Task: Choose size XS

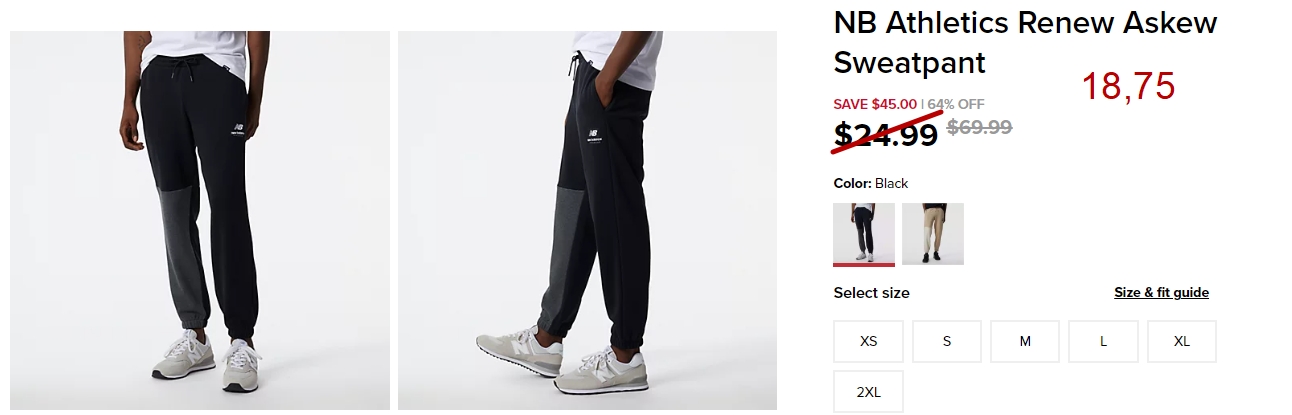Action: 869,341
